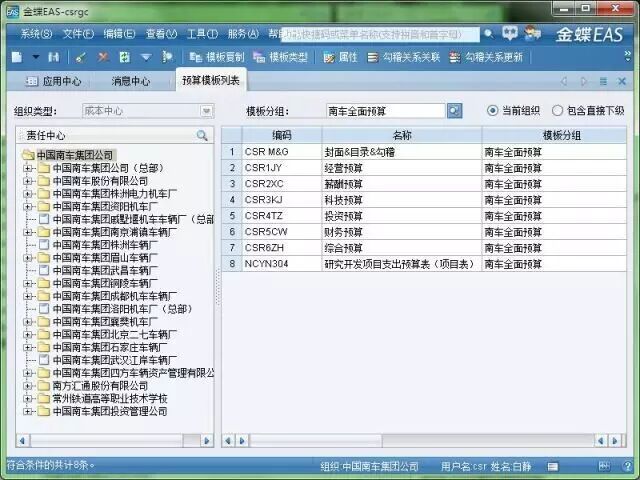Click 勾稽关系更新 toolbar button
The image size is (640, 480).
pos(486,57)
